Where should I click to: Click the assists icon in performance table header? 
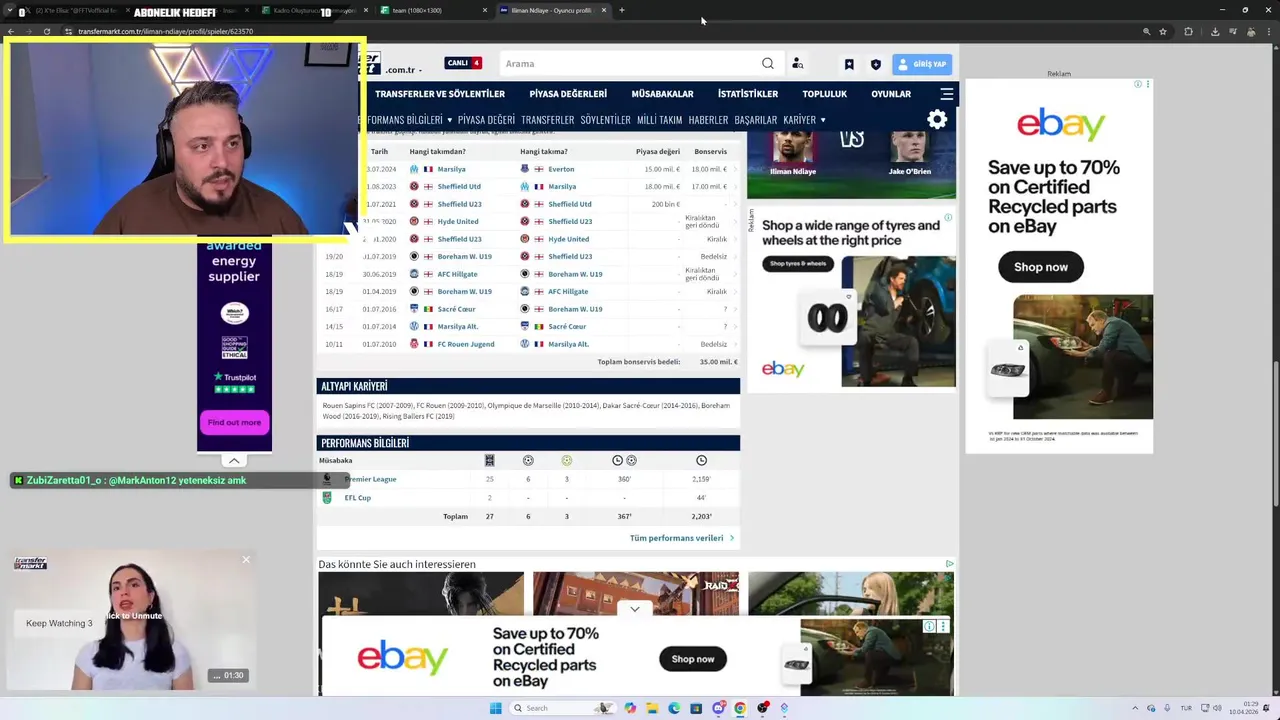tap(566, 460)
